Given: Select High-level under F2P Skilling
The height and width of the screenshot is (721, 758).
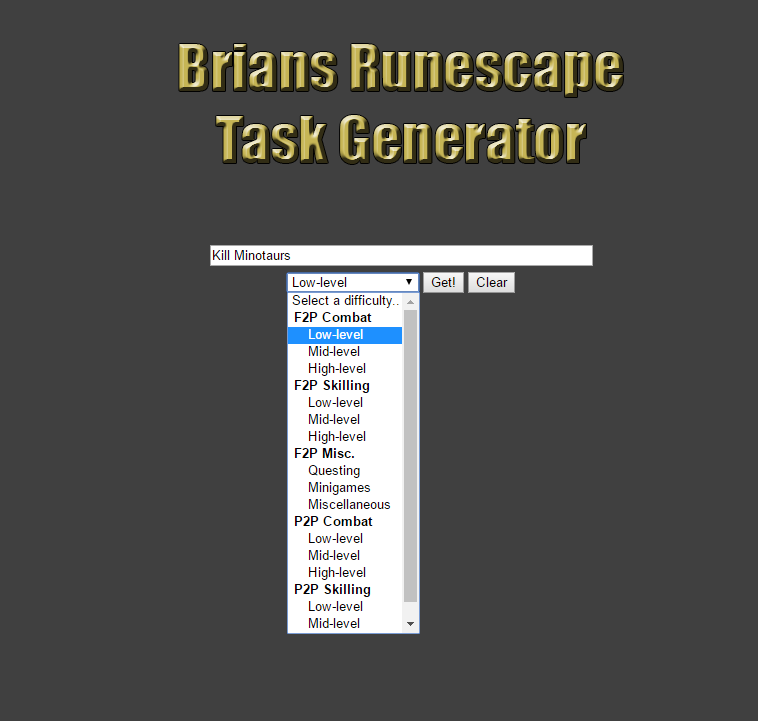Looking at the screenshot, I should pyautogui.click(x=345, y=437).
